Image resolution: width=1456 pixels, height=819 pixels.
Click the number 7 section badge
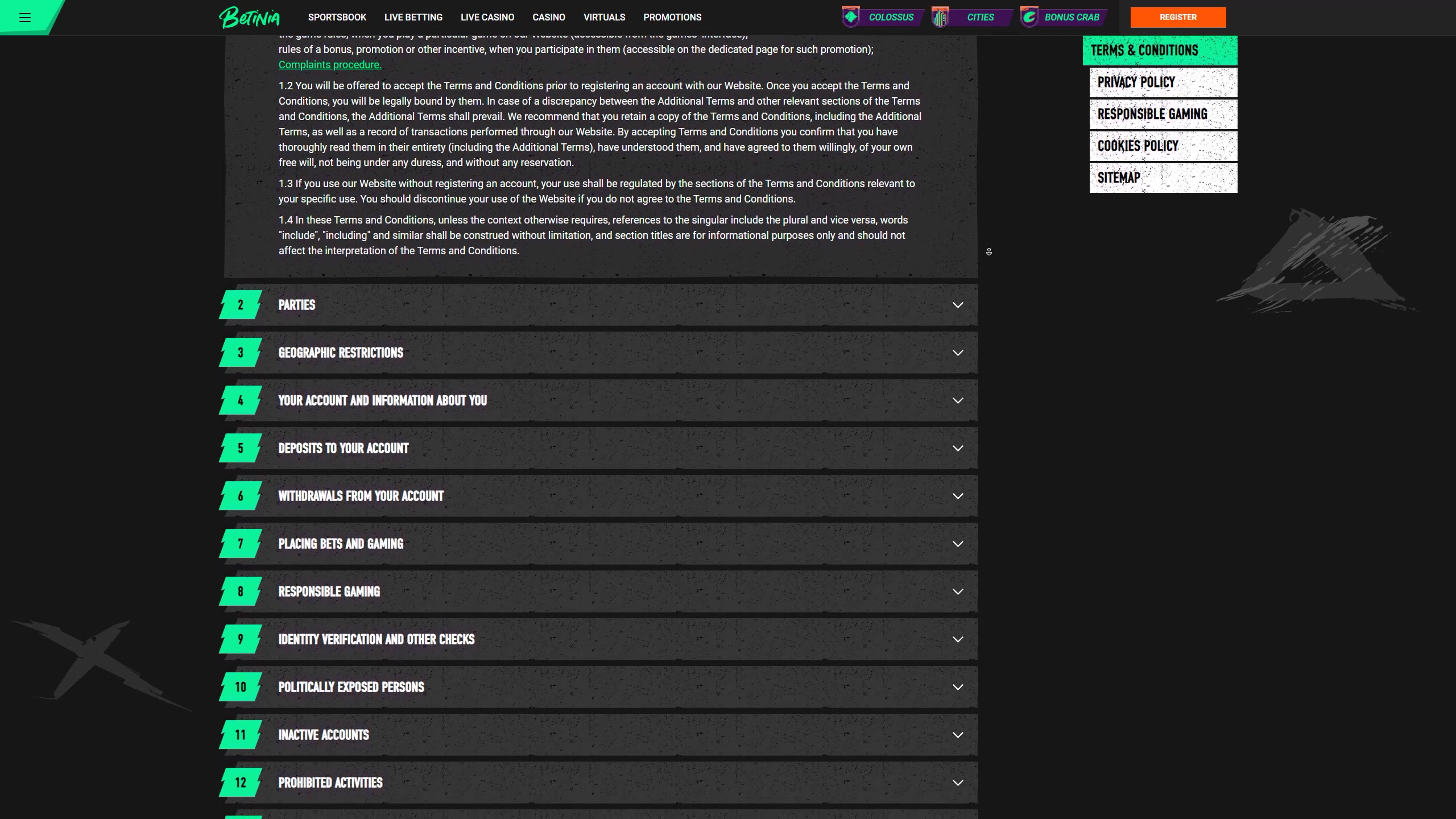240,544
